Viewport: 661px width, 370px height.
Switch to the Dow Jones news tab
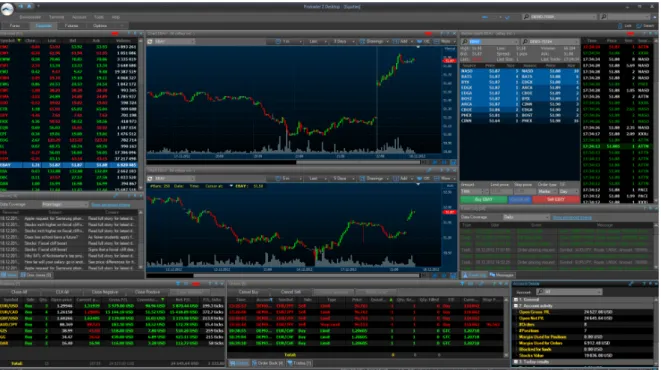[36, 275]
